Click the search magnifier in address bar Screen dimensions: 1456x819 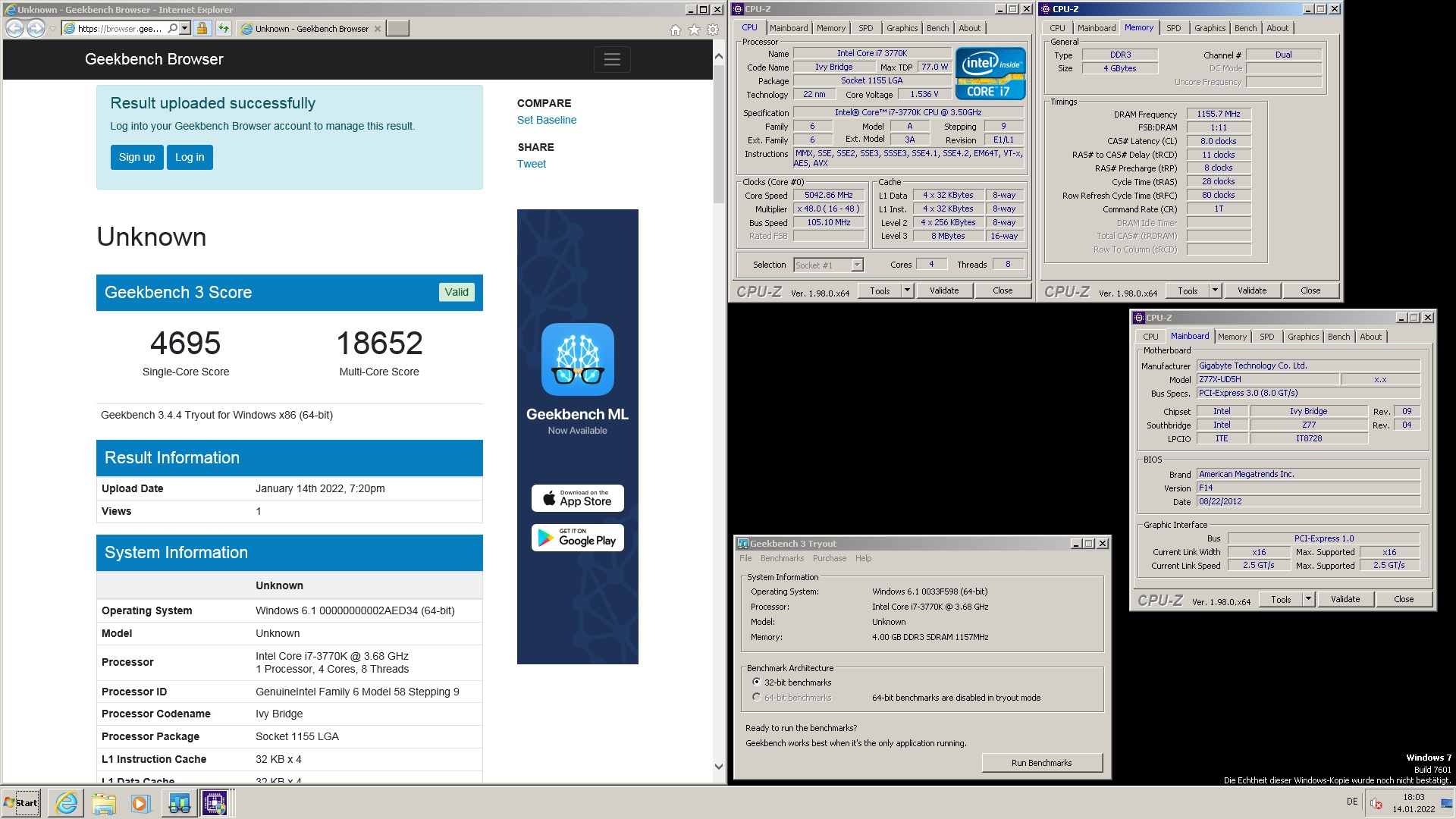(172, 28)
